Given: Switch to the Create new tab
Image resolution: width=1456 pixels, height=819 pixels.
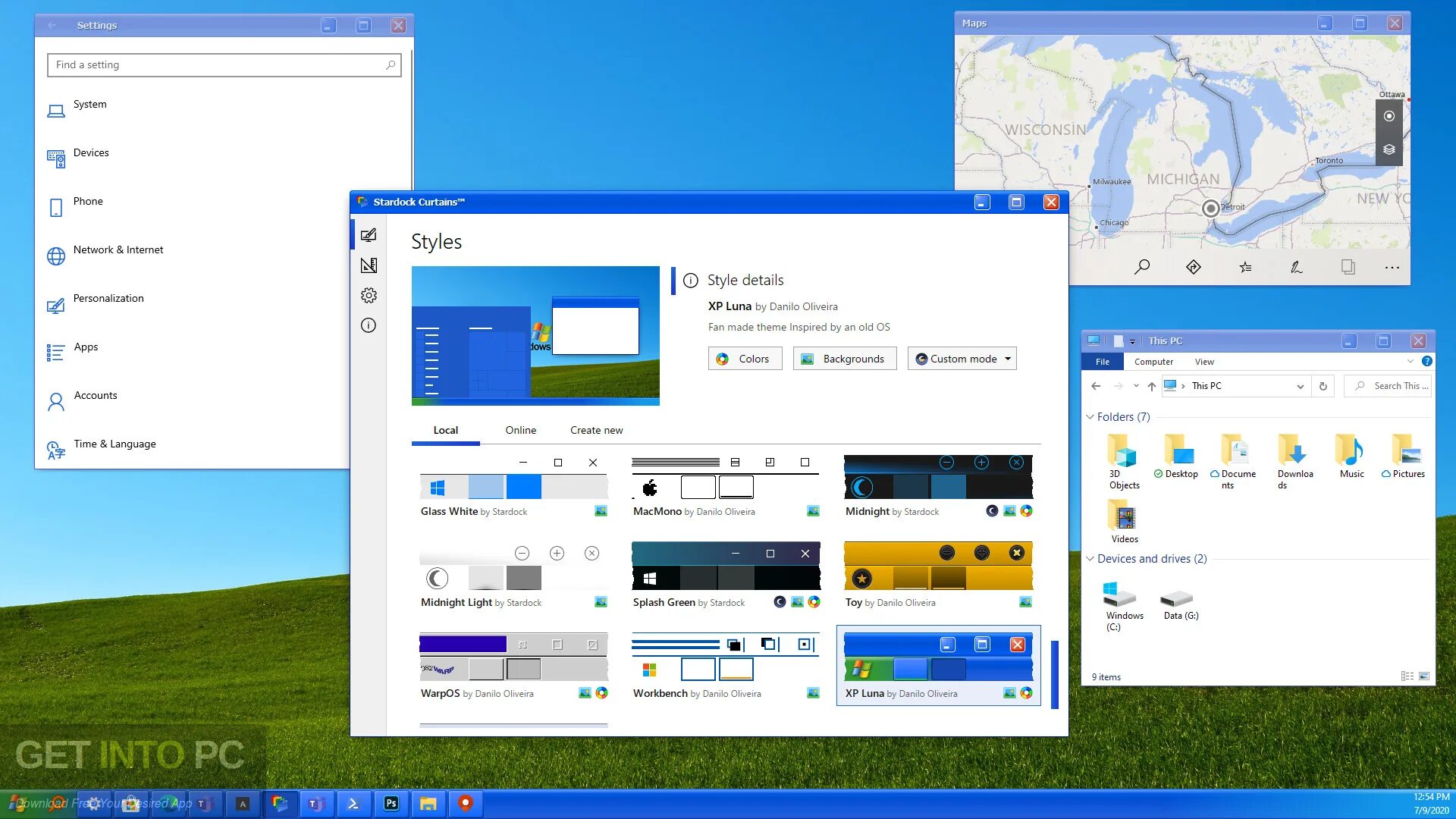Looking at the screenshot, I should click(x=596, y=430).
